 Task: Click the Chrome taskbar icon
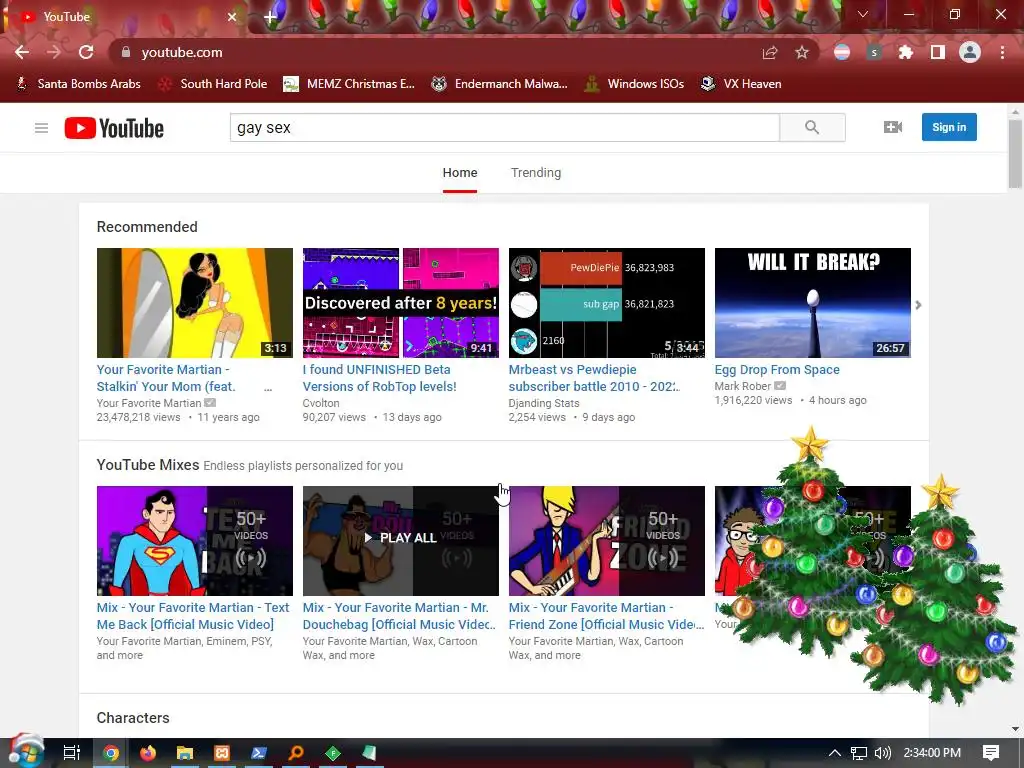click(111, 753)
